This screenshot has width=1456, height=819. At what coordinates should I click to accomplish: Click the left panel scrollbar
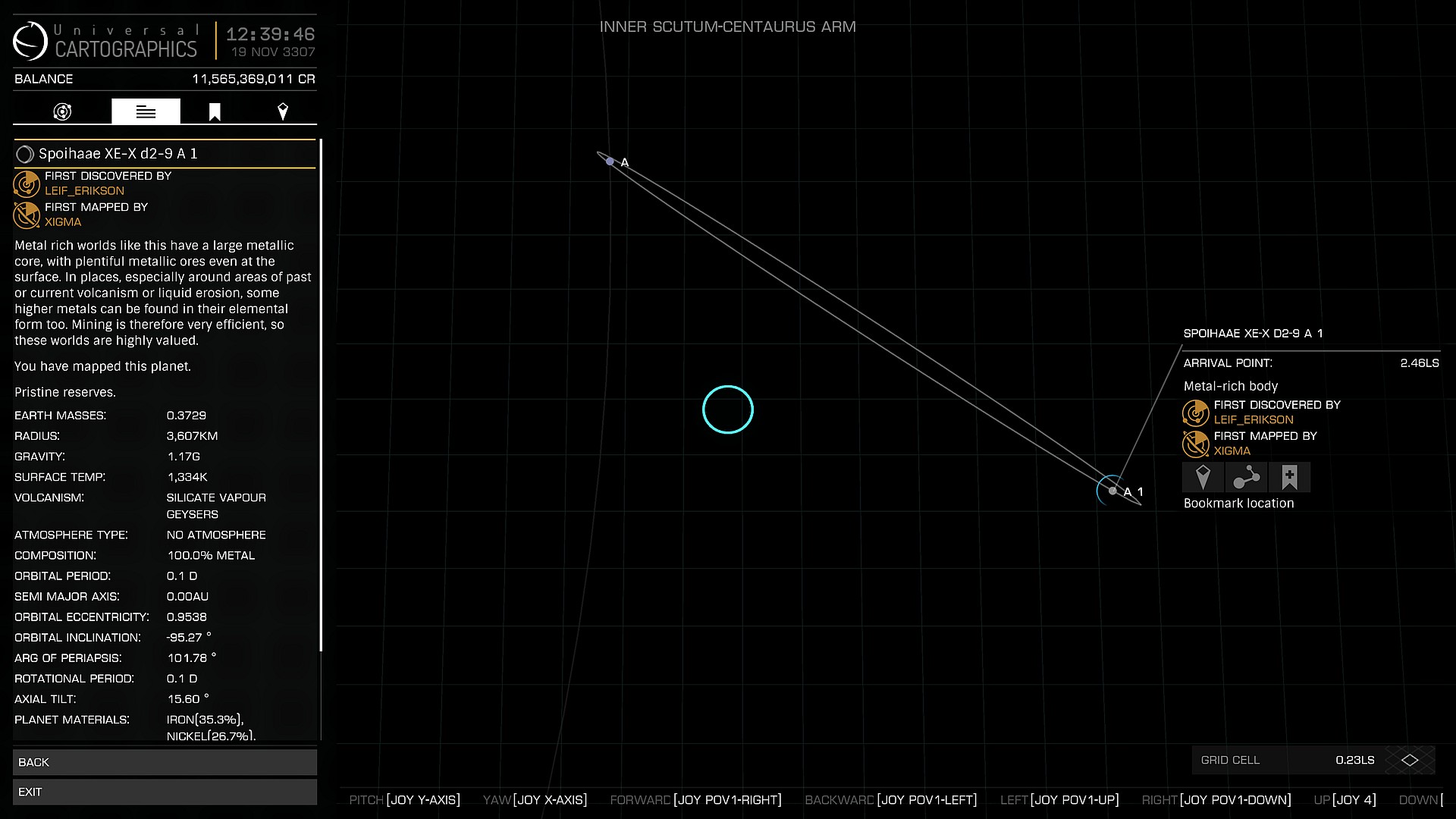(x=321, y=394)
